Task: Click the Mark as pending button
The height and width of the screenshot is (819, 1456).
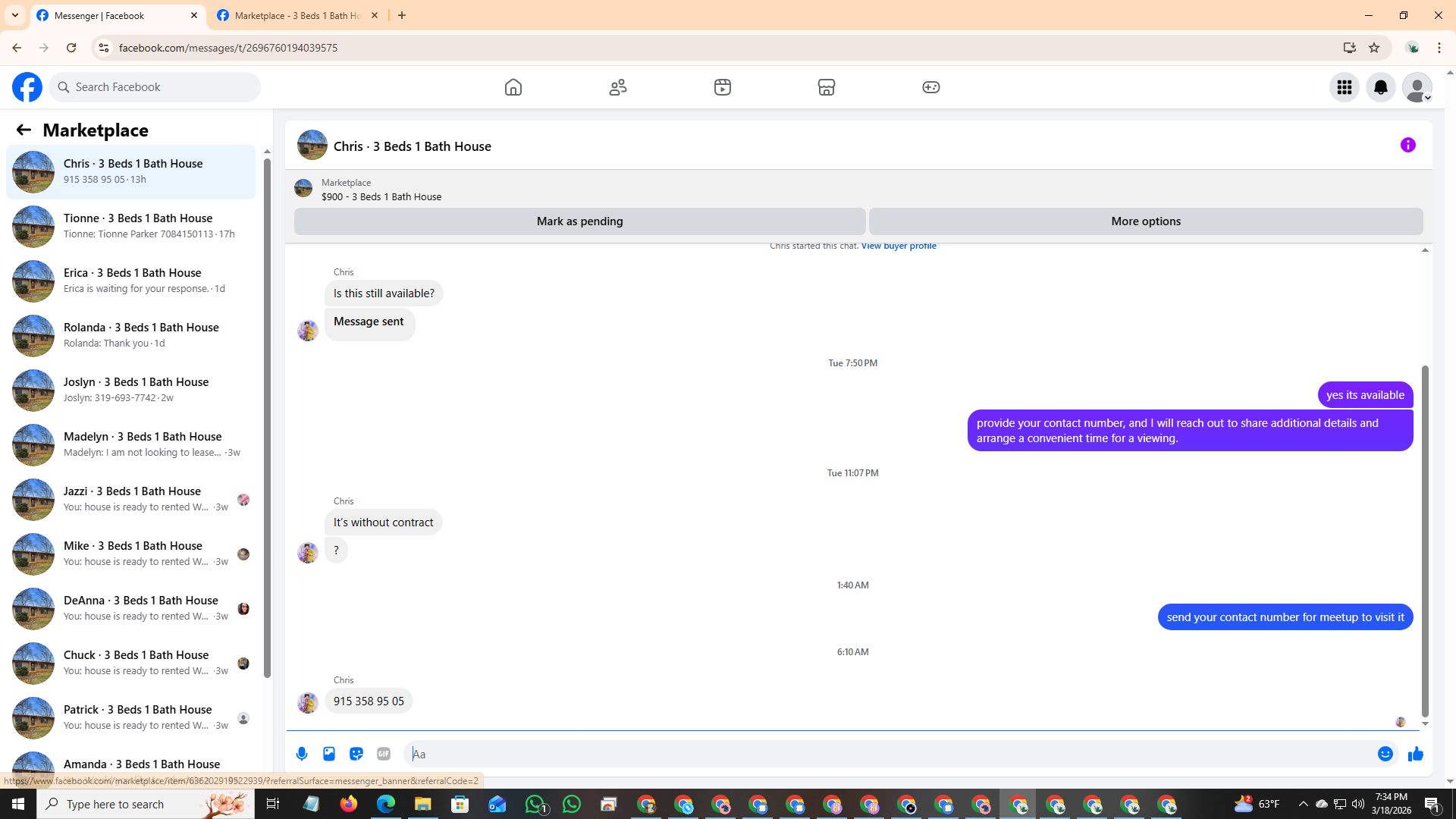Action: coord(579,221)
